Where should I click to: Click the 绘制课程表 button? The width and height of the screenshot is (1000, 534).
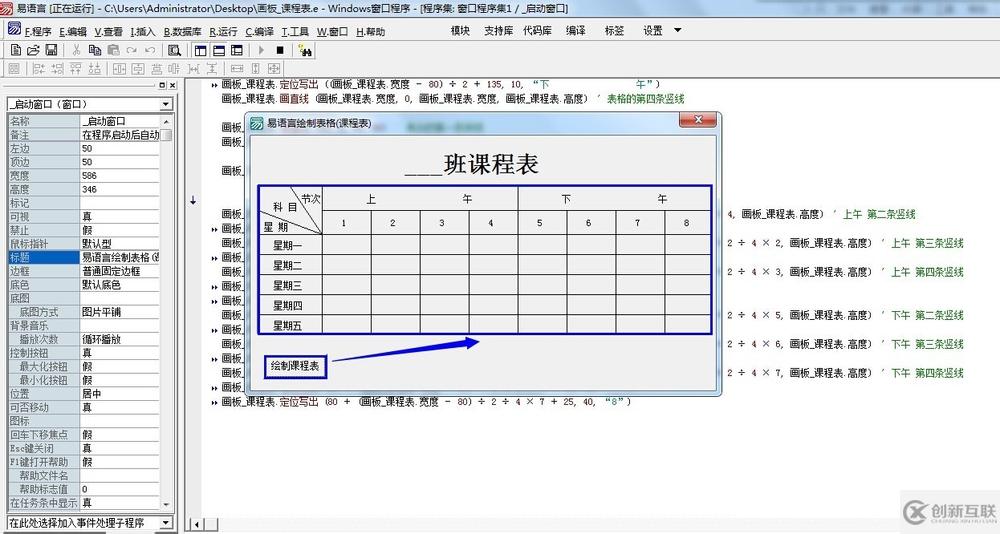tap(295, 366)
